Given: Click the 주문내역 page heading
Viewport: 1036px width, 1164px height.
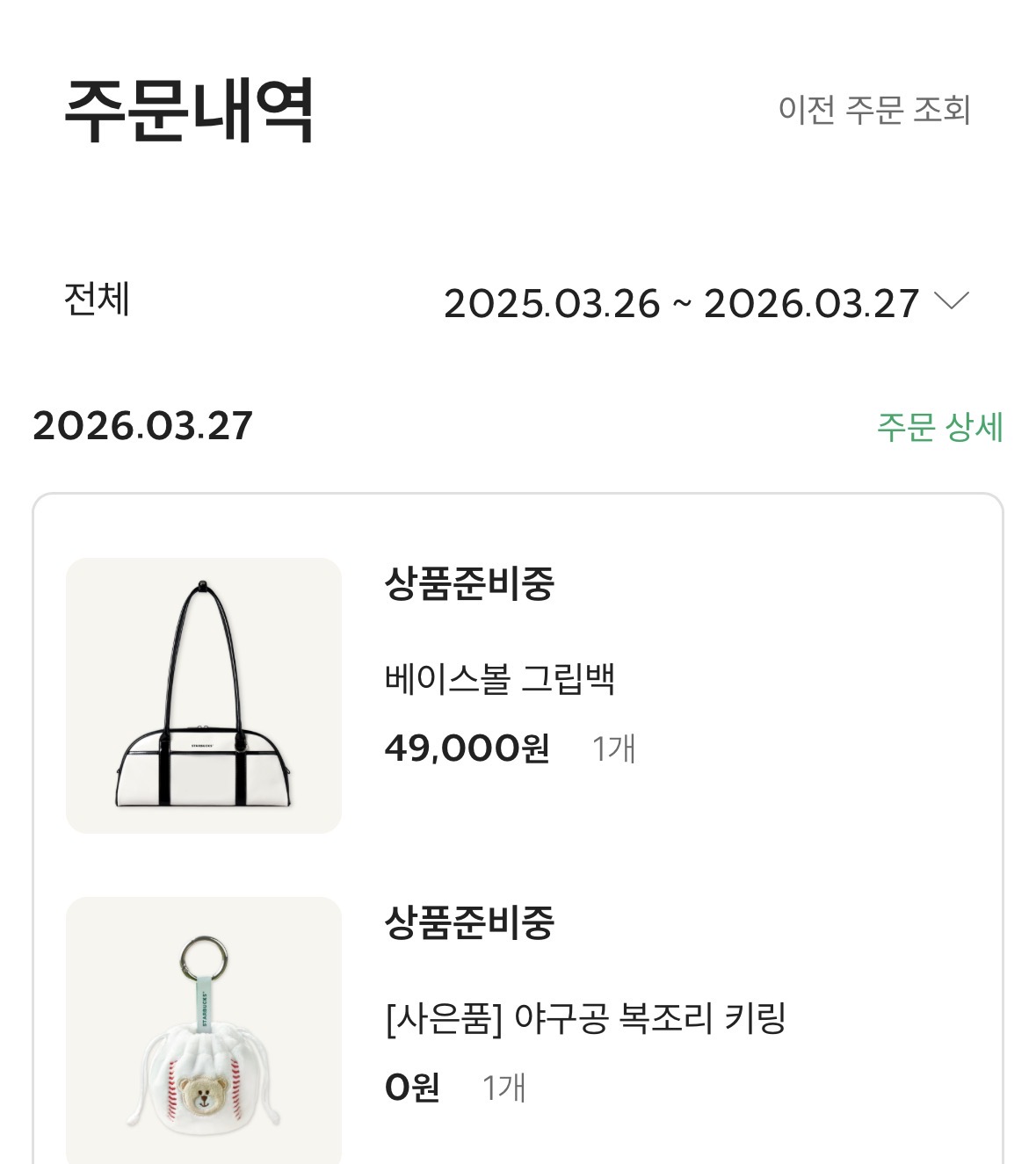Looking at the screenshot, I should click(189, 112).
